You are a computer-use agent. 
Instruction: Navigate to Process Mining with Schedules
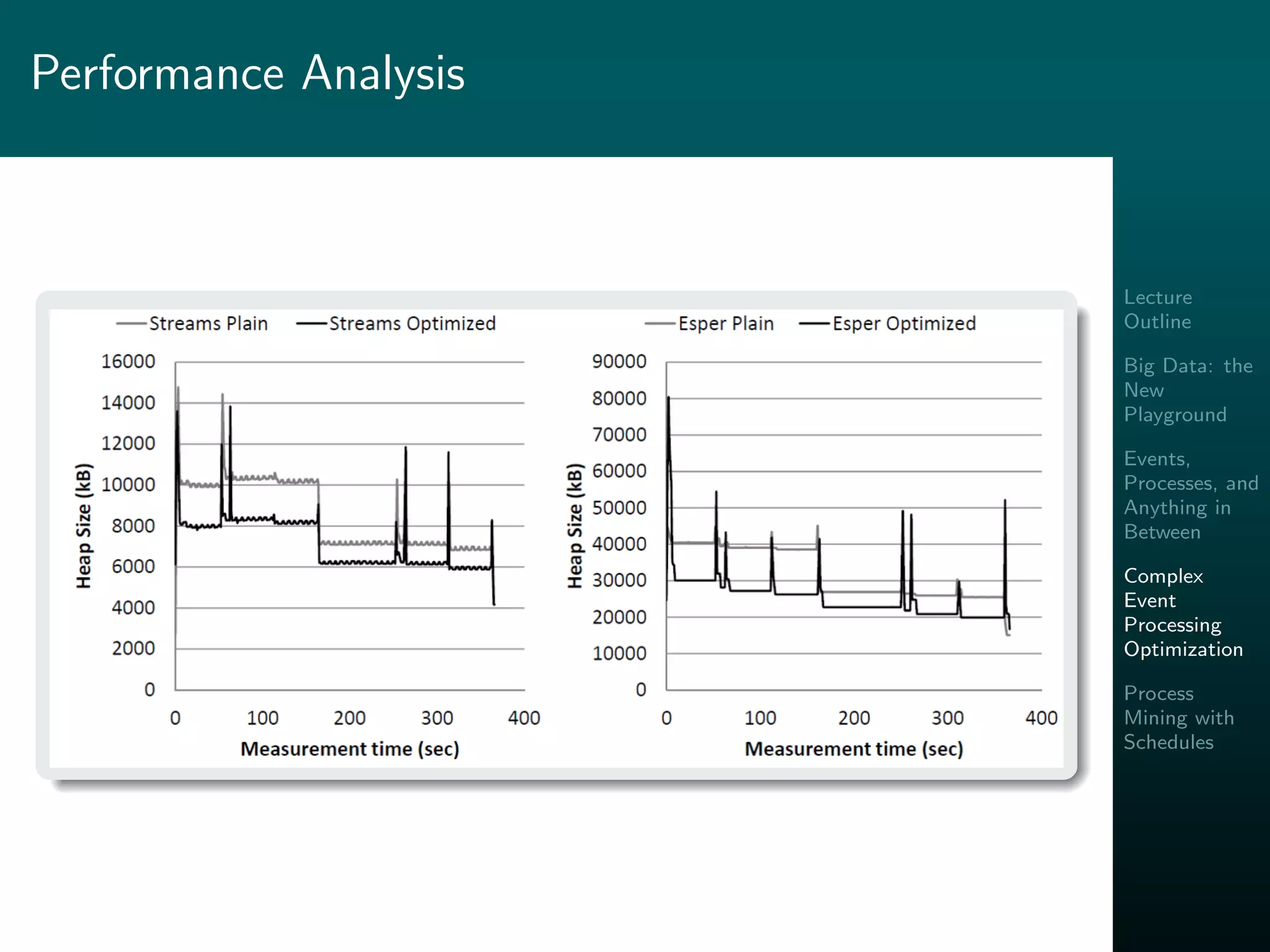coord(1178,718)
